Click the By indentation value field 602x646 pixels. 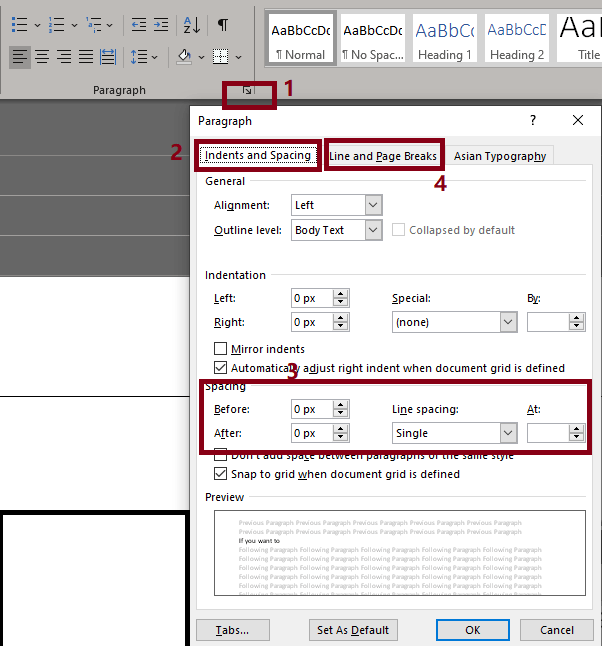[548, 322]
